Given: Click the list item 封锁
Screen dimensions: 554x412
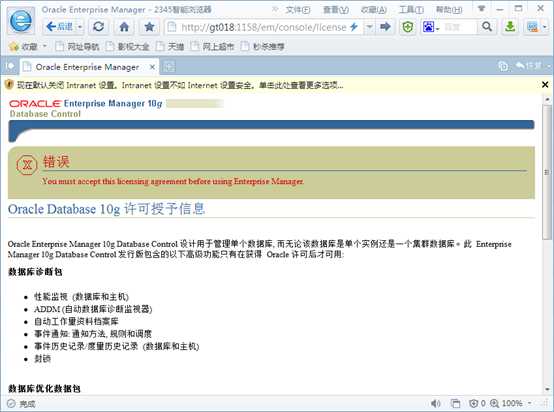Looking at the screenshot, I should coord(42,359).
